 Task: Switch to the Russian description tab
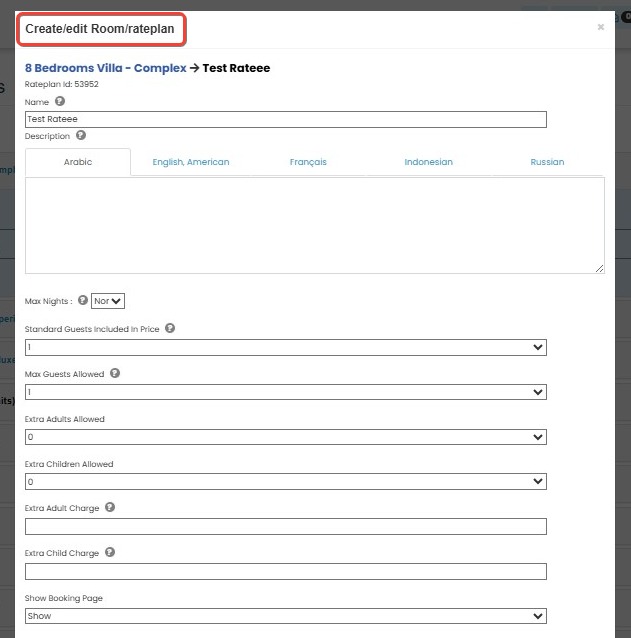tap(547, 162)
